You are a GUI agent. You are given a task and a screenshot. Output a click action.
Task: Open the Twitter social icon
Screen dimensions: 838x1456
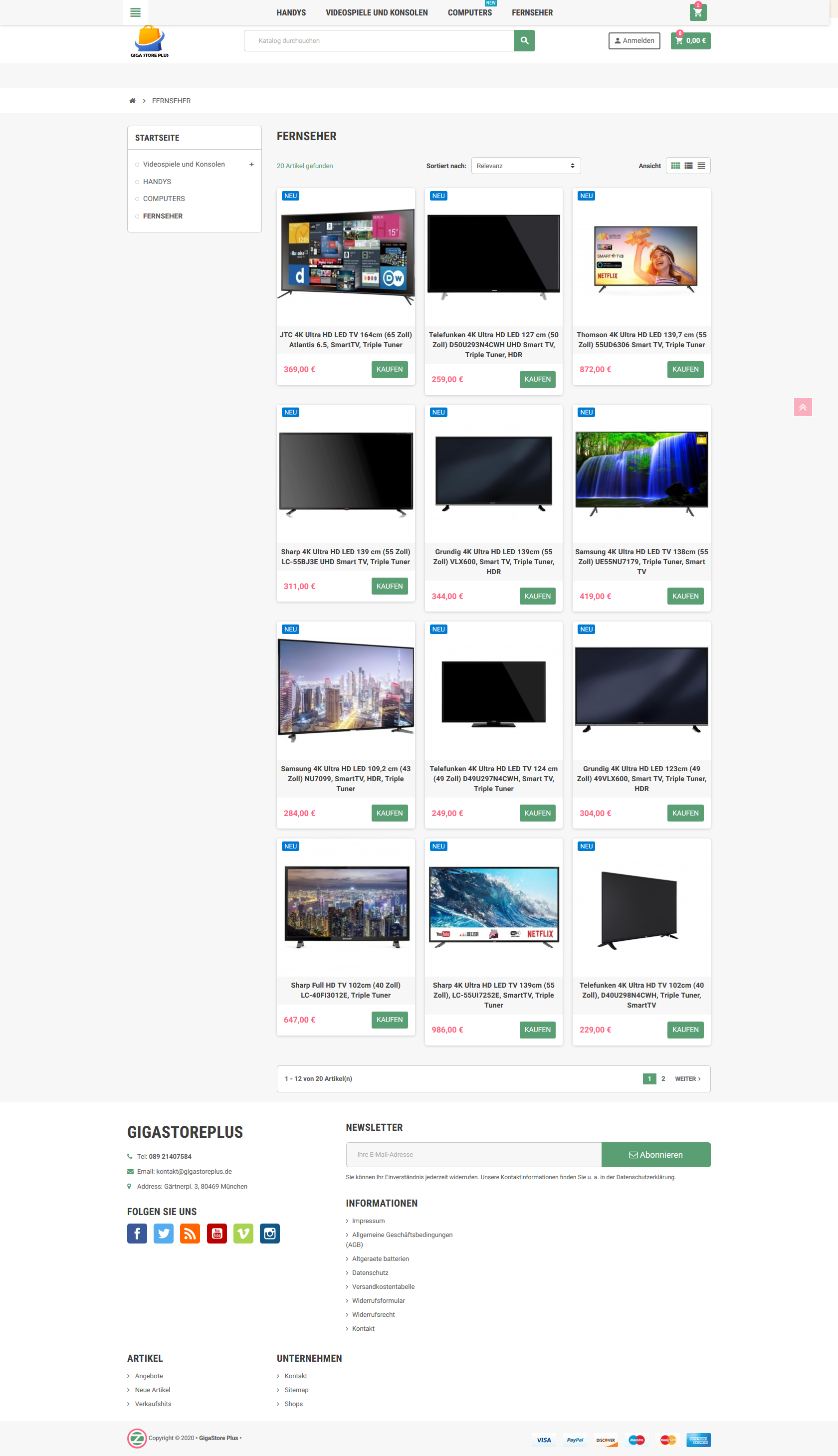164,1233
